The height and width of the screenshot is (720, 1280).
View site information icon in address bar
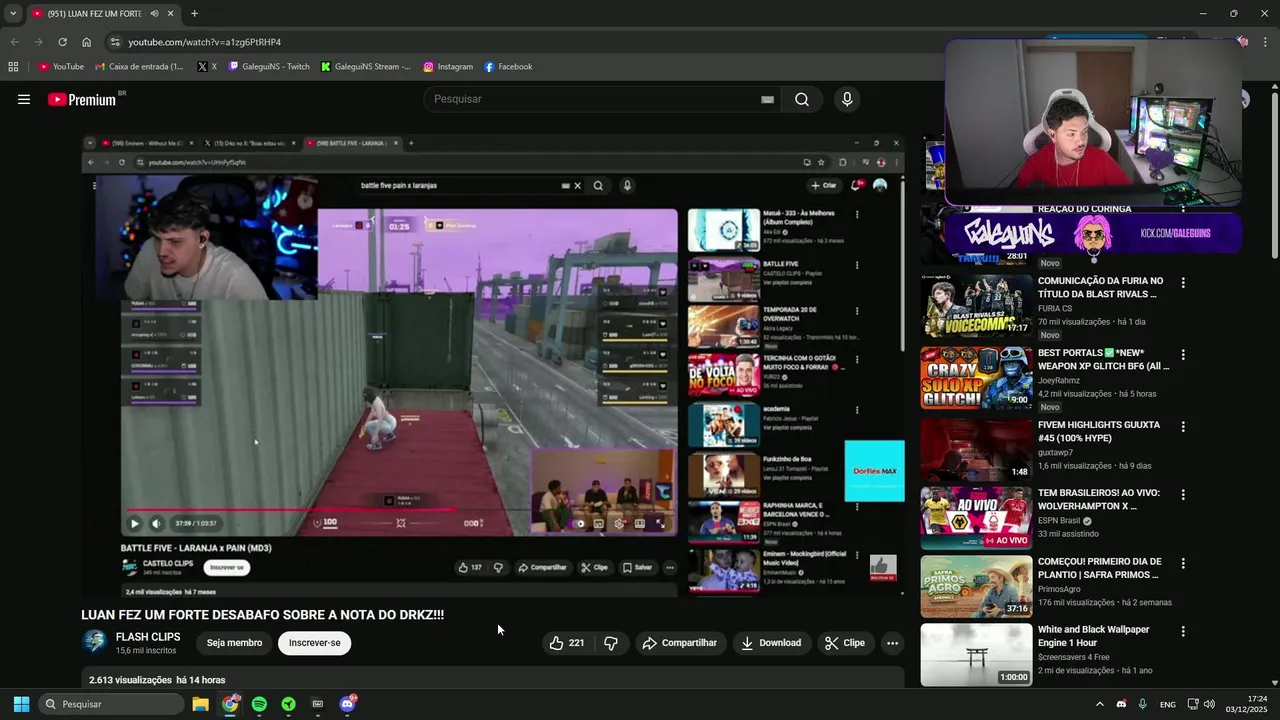(115, 42)
